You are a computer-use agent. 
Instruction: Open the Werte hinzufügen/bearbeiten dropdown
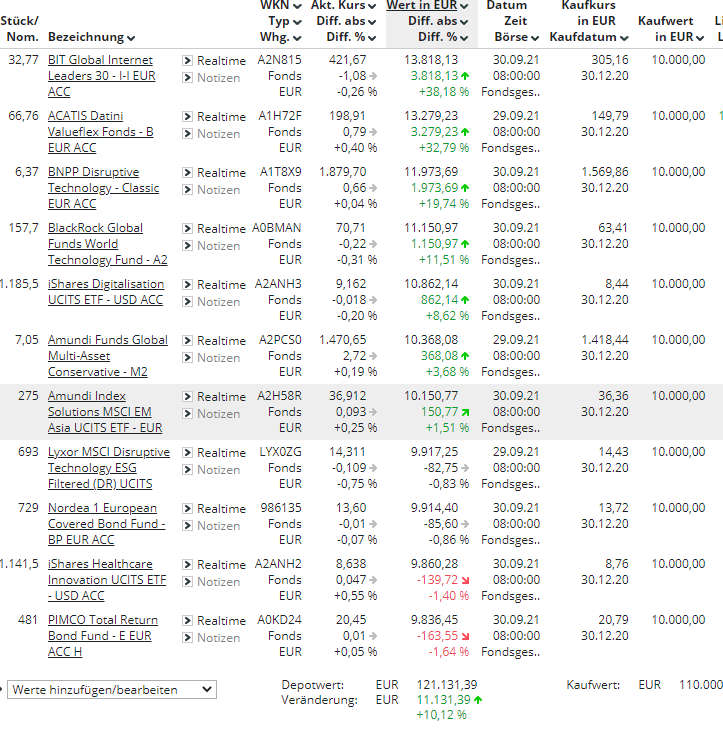pos(112,690)
